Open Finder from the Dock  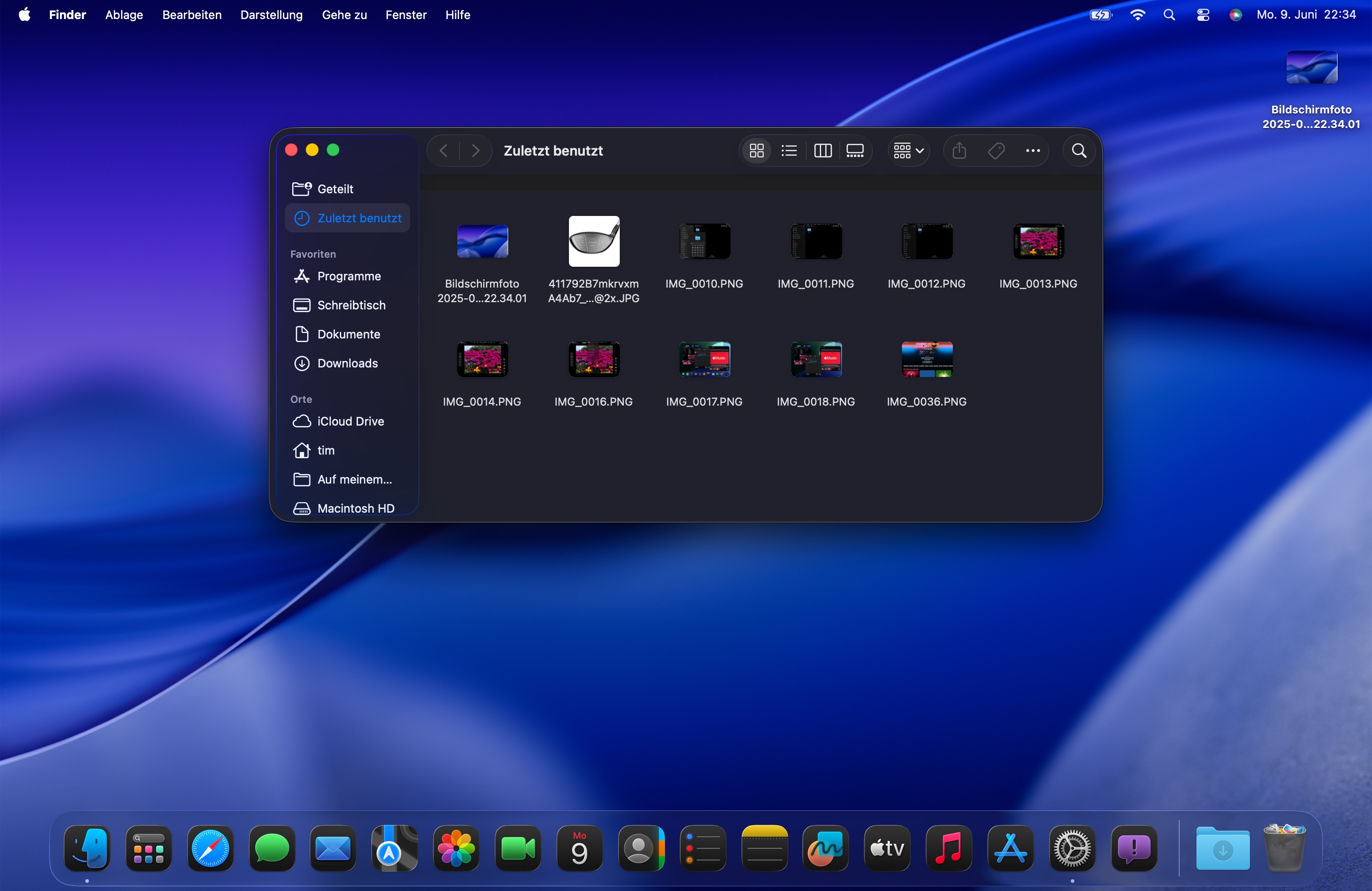click(x=87, y=848)
